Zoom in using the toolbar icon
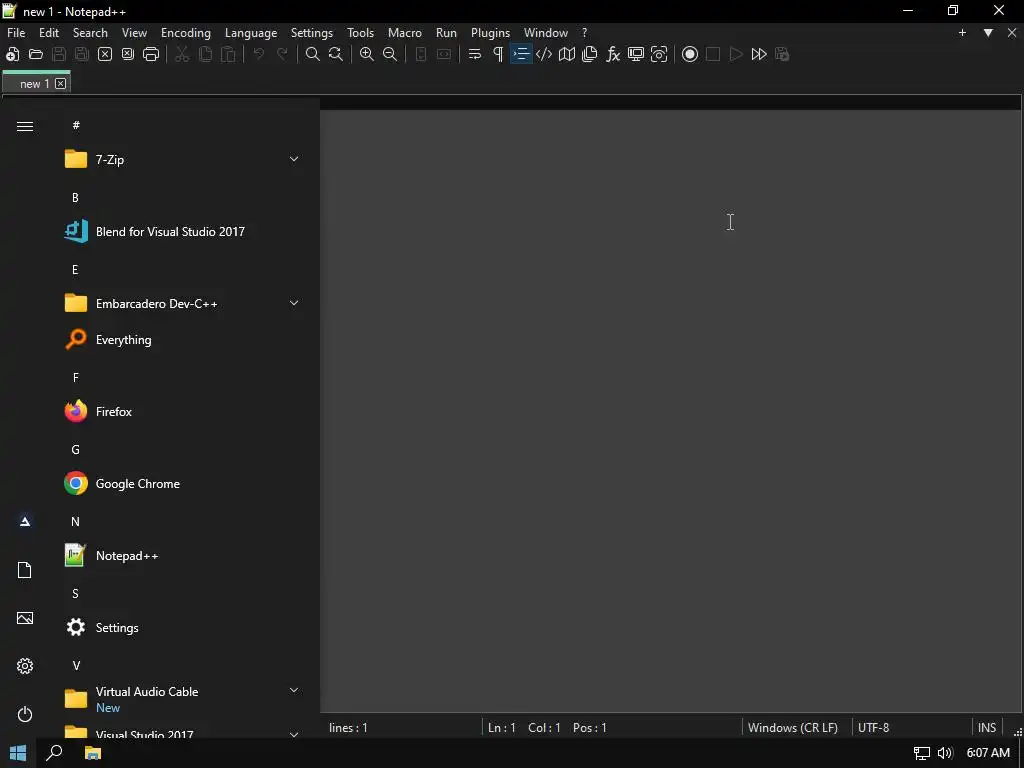Viewport: 1024px width, 768px height. 367,54
